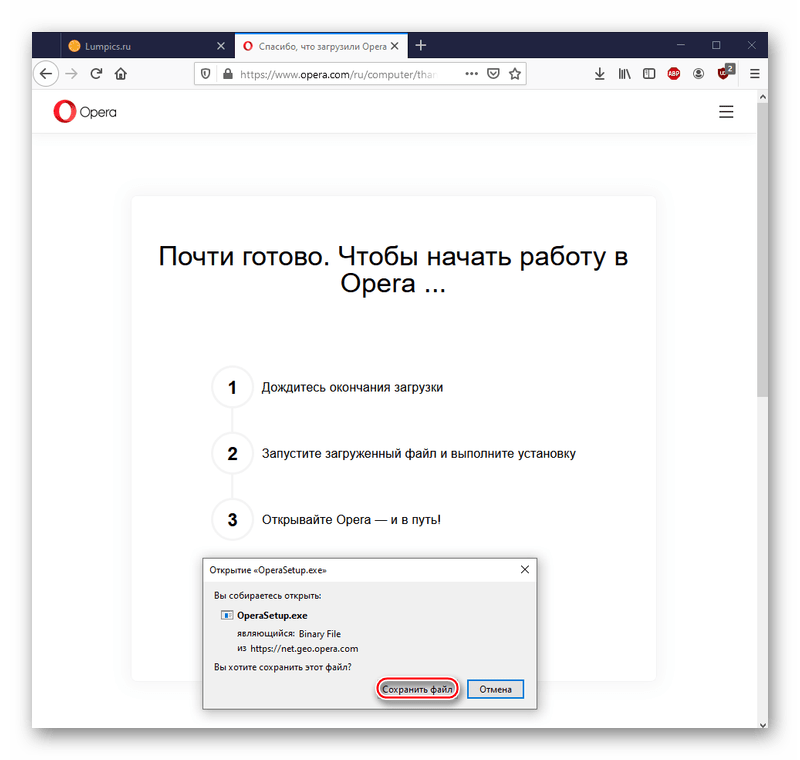This screenshot has width=800, height=760.
Task: Open the Opera site hamburger menu
Action: pos(726,112)
